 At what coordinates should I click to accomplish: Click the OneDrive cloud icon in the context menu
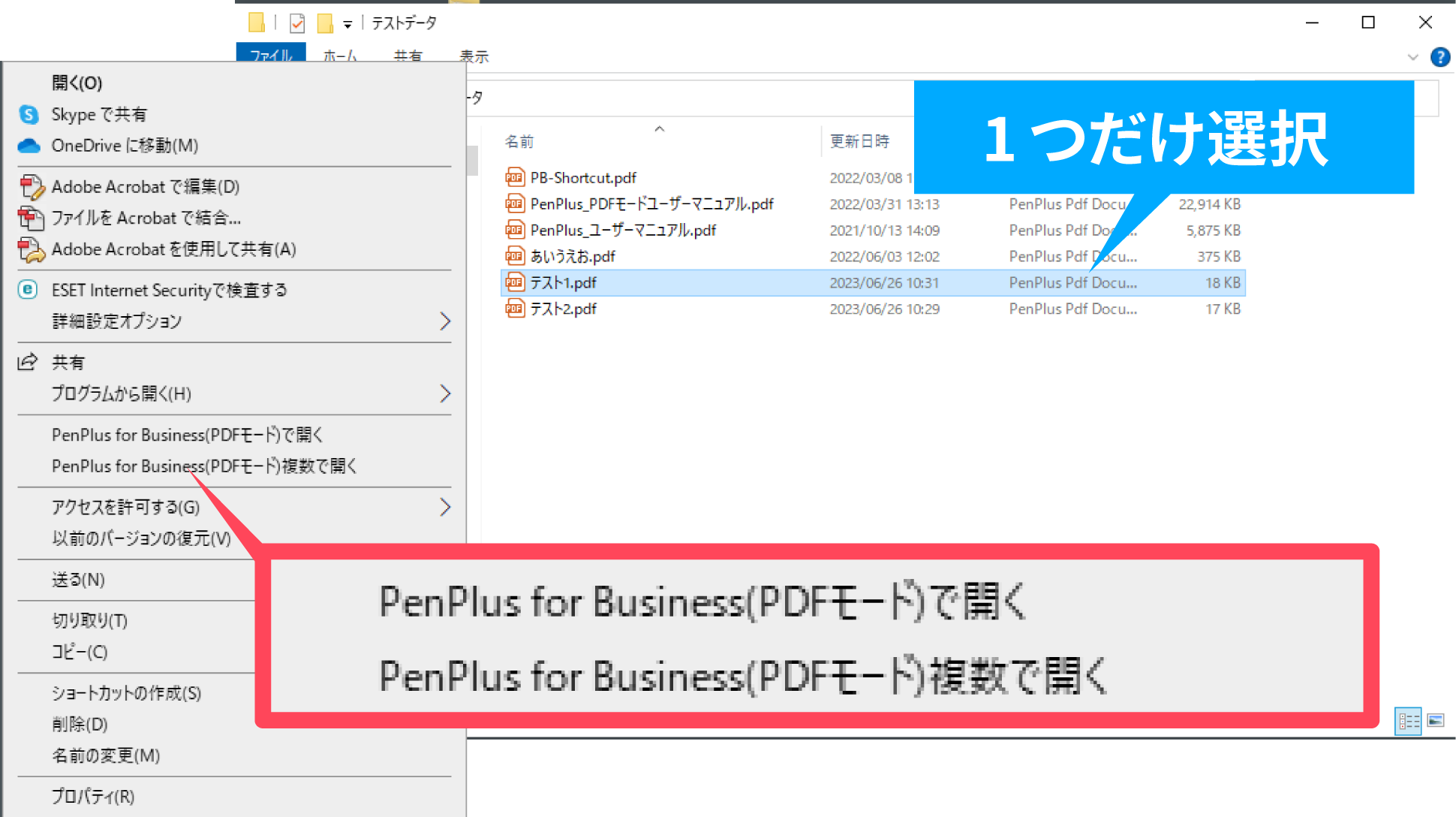29,146
